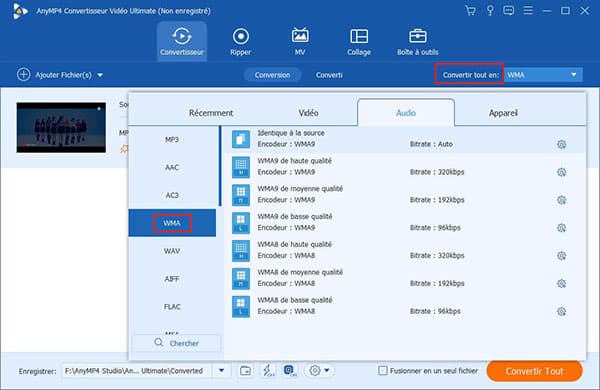Viewport: 600px width, 390px height.
Task: Select WMA9 de basse qualité preset
Action: point(406,222)
